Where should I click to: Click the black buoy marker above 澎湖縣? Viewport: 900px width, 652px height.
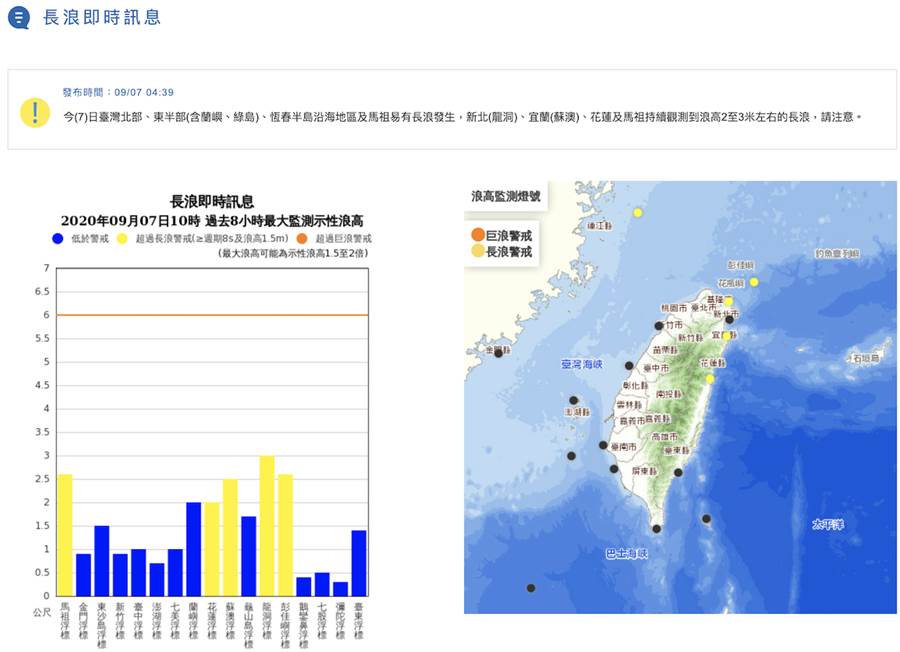tap(573, 401)
